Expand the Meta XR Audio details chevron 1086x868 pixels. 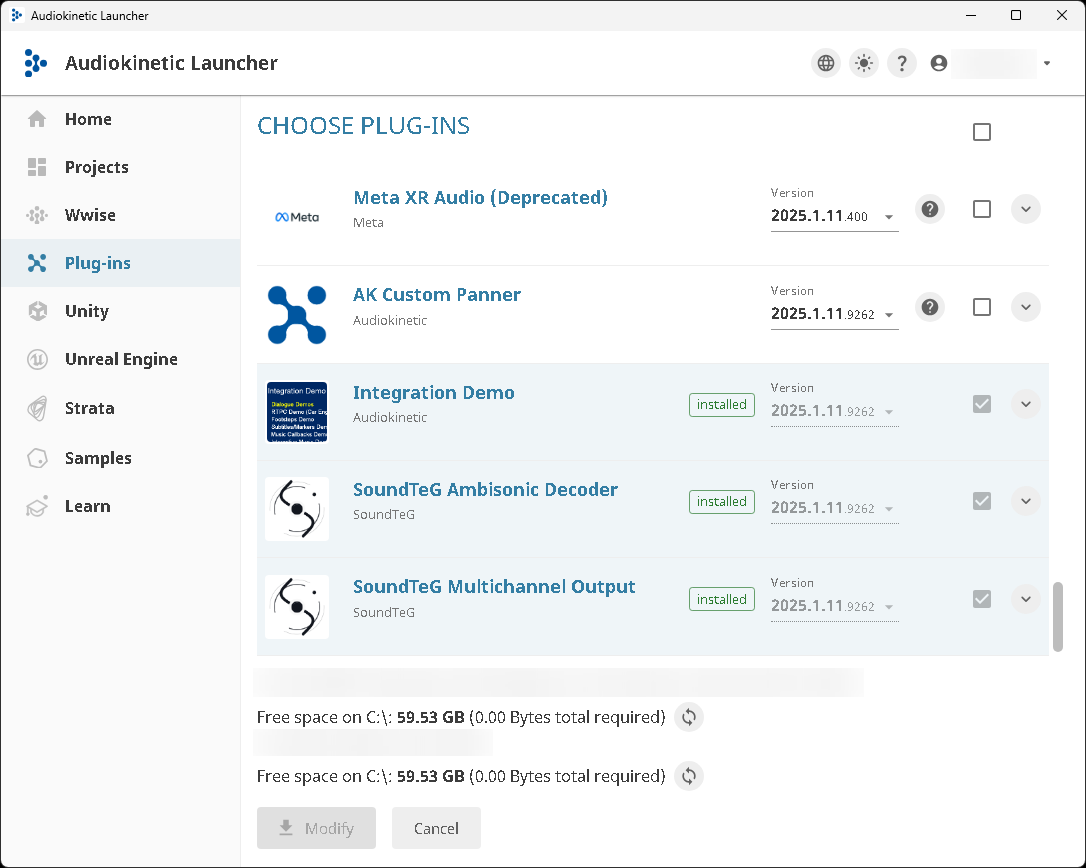coord(1026,209)
